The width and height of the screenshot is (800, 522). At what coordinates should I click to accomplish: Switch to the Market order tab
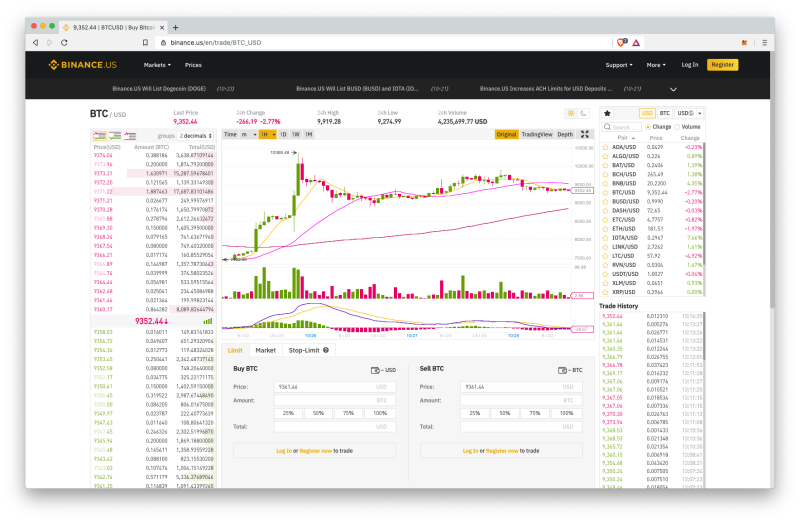pyautogui.click(x=265, y=350)
